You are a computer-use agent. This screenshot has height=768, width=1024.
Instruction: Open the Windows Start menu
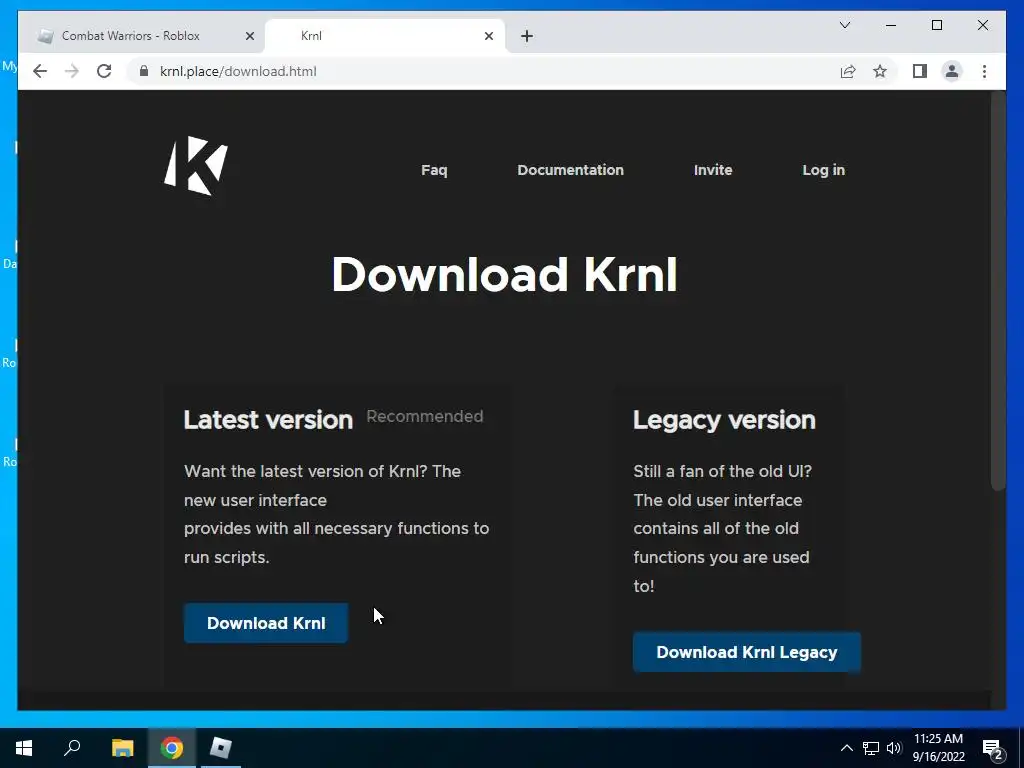click(x=24, y=748)
